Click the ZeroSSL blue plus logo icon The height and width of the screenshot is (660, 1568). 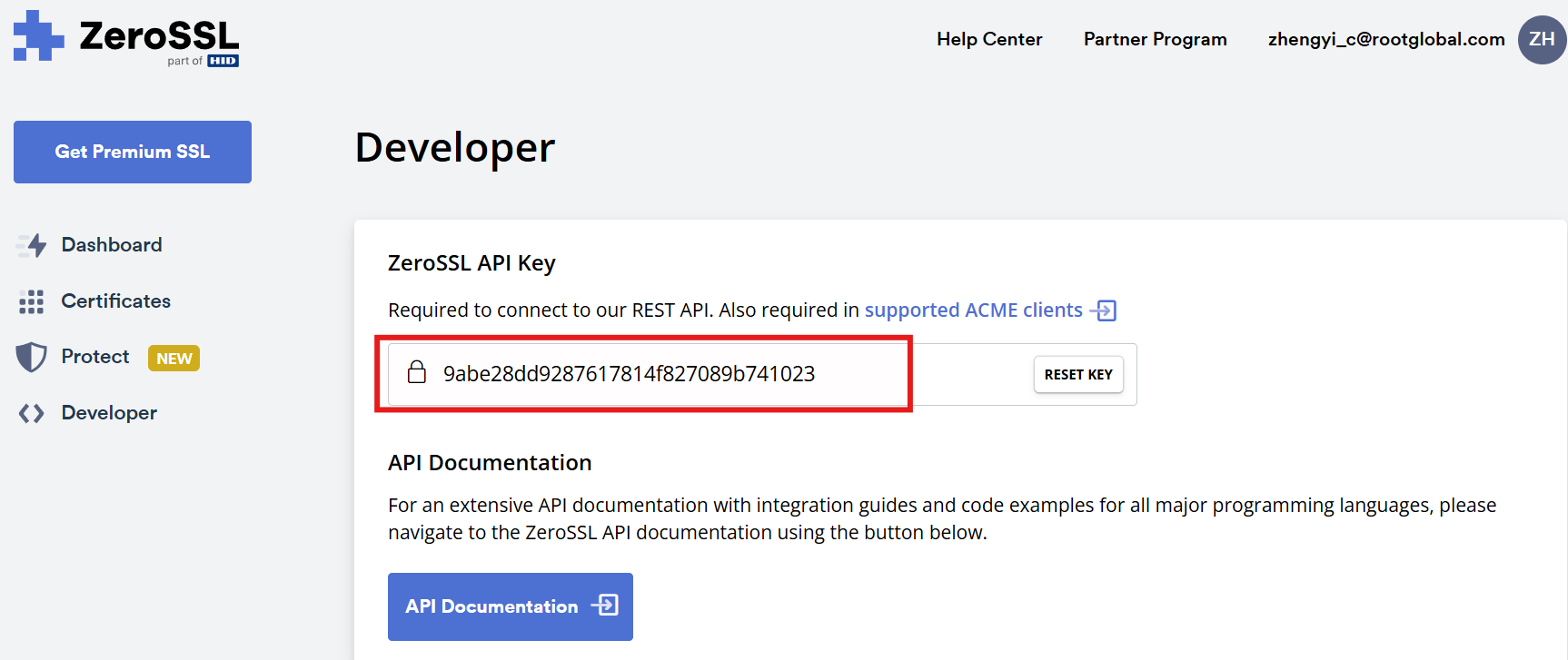point(38,36)
